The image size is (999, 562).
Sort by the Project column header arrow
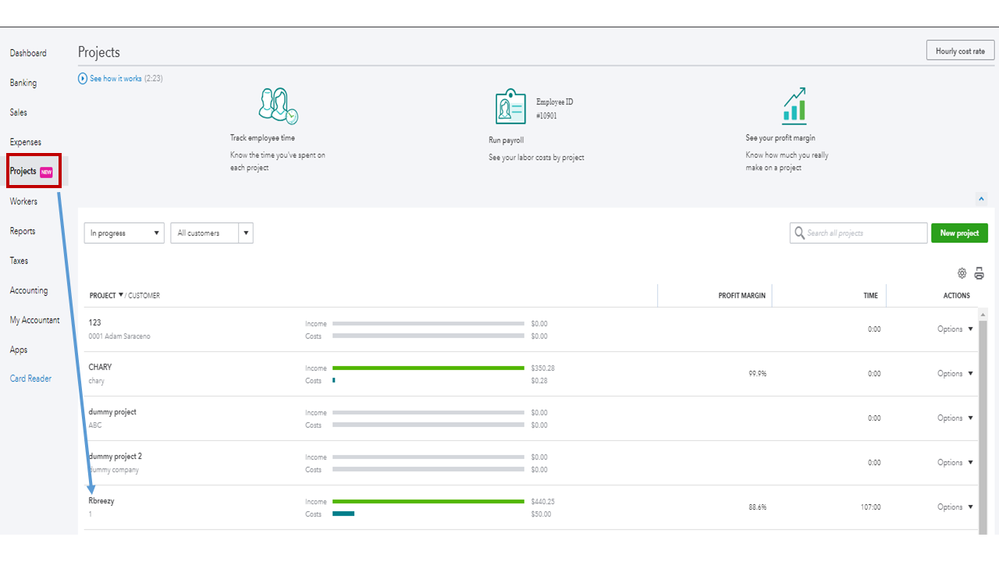click(x=121, y=295)
